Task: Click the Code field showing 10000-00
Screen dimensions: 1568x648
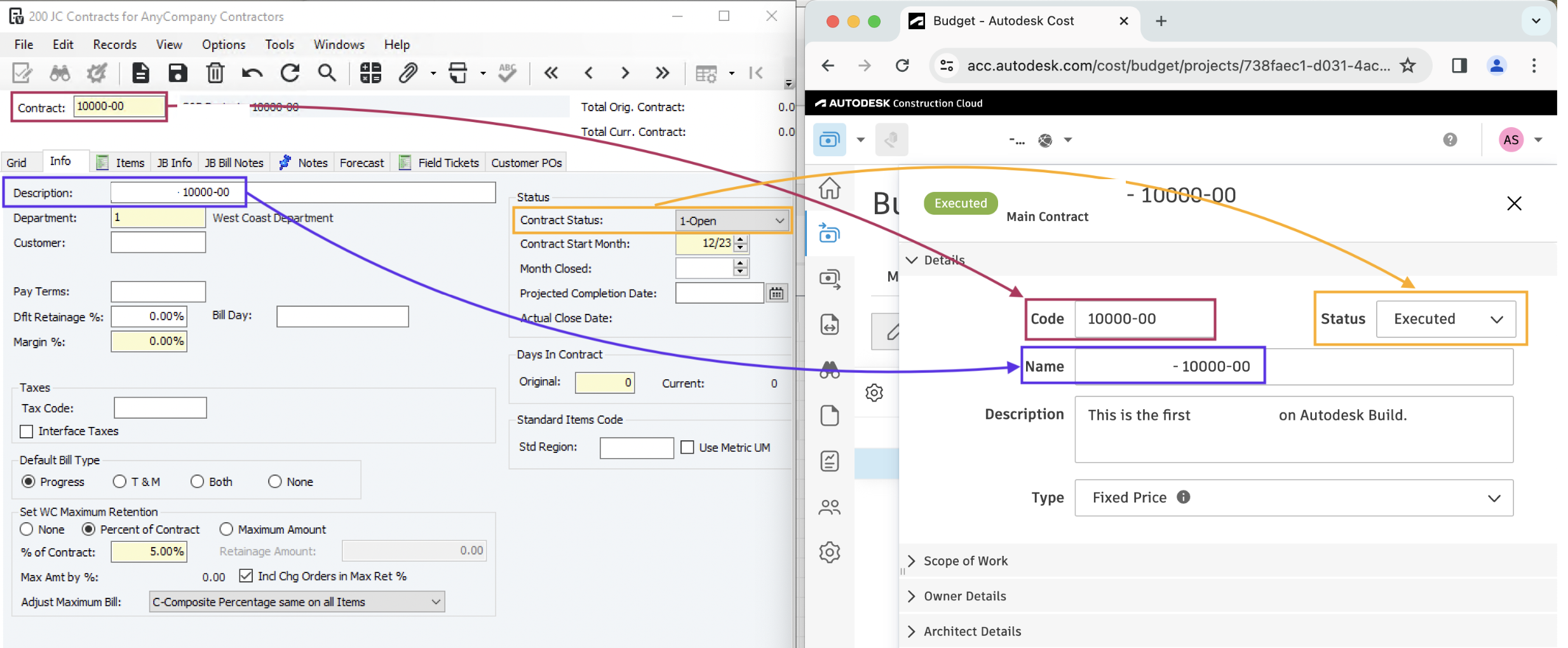Action: click(x=1144, y=319)
